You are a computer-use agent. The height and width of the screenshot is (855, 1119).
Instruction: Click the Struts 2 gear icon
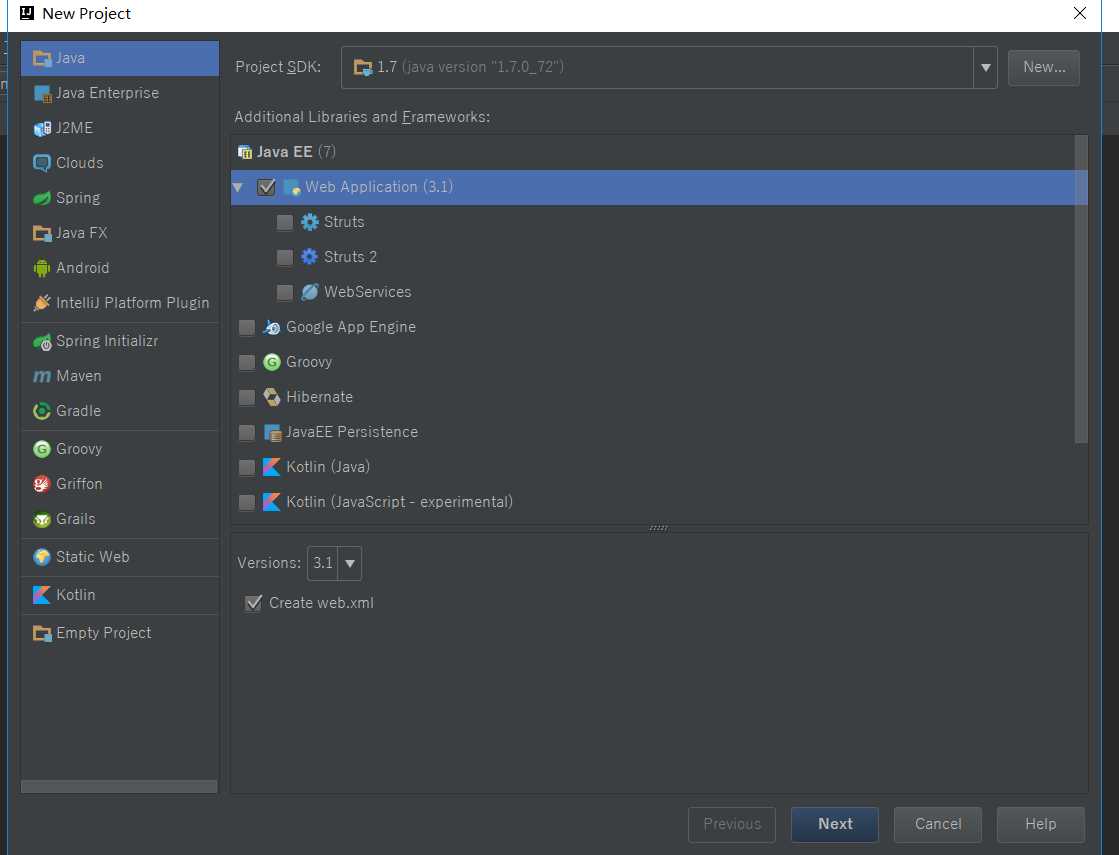309,257
